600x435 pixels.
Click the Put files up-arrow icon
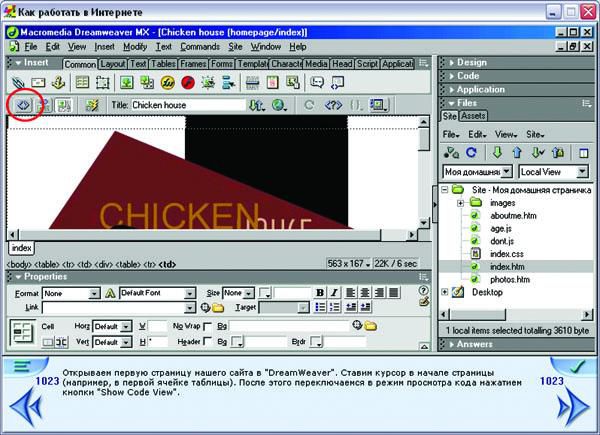coord(515,153)
